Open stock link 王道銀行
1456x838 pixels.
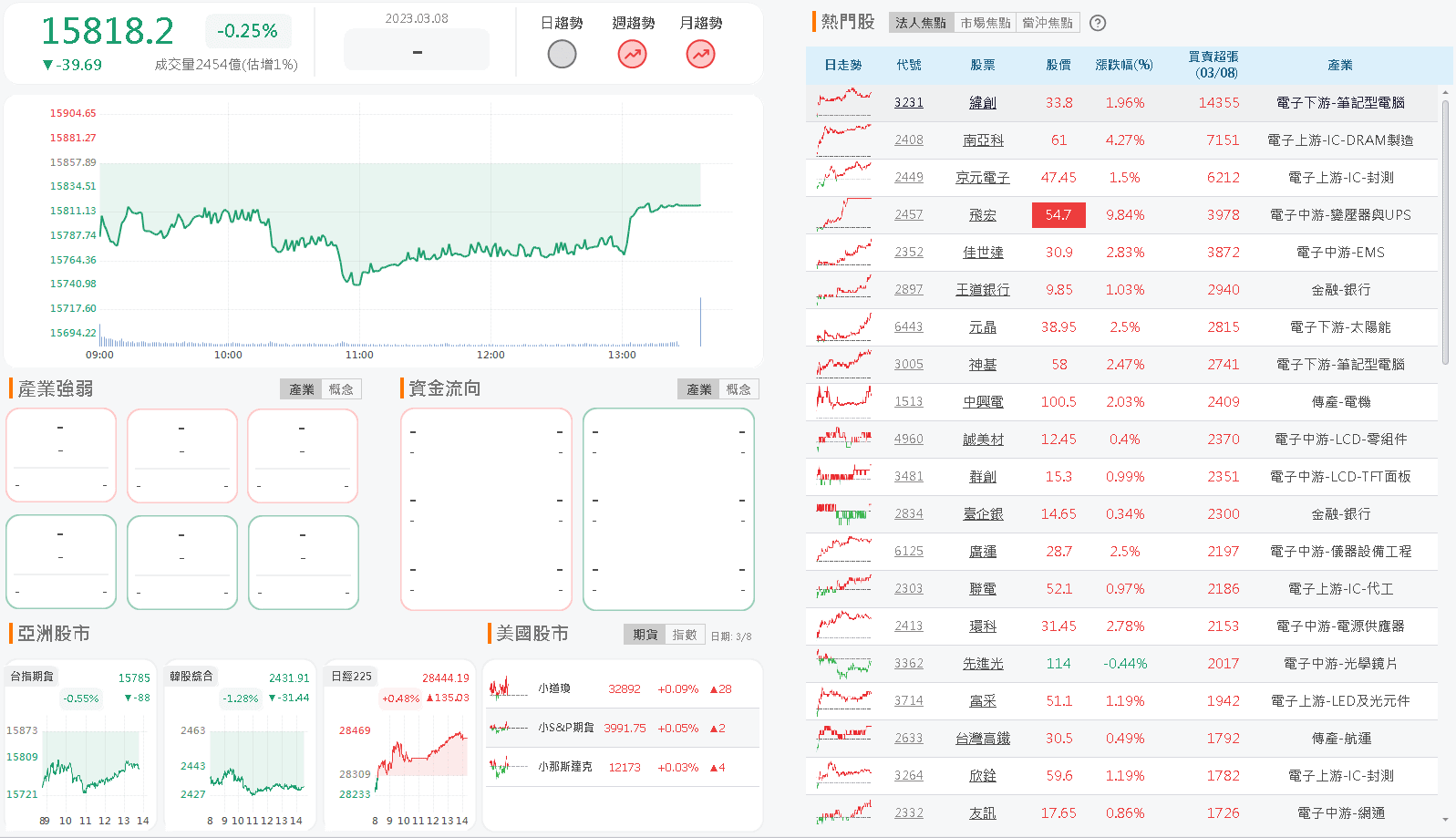[x=983, y=290]
